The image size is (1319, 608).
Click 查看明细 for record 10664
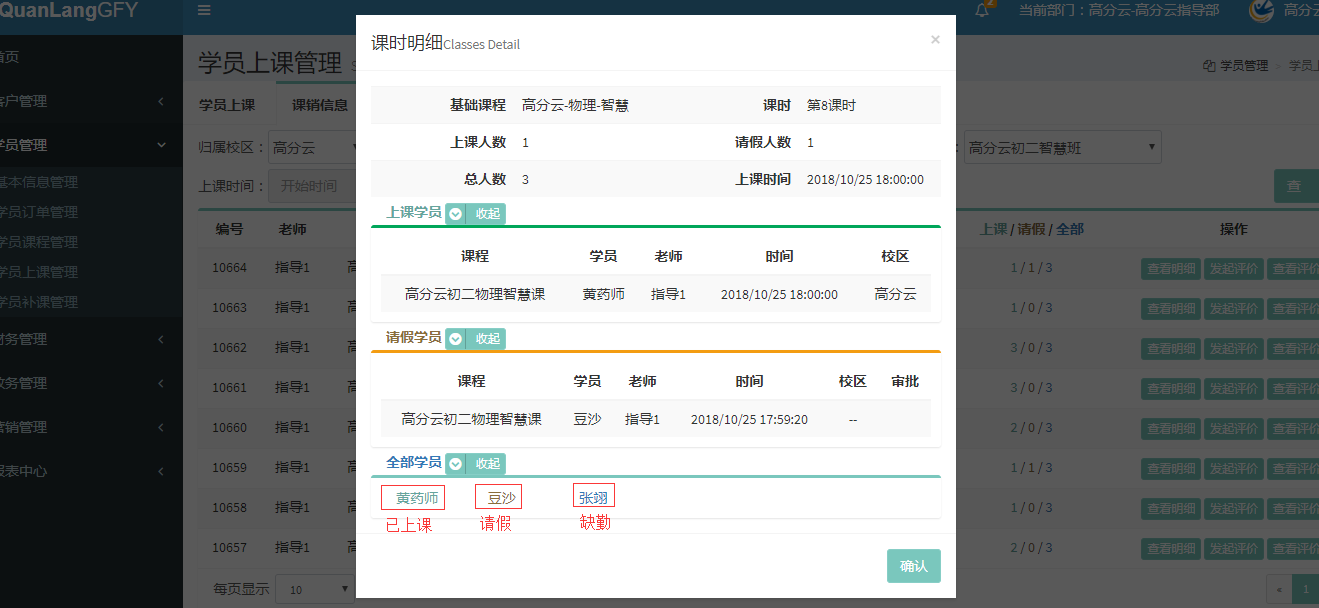pyautogui.click(x=1170, y=268)
